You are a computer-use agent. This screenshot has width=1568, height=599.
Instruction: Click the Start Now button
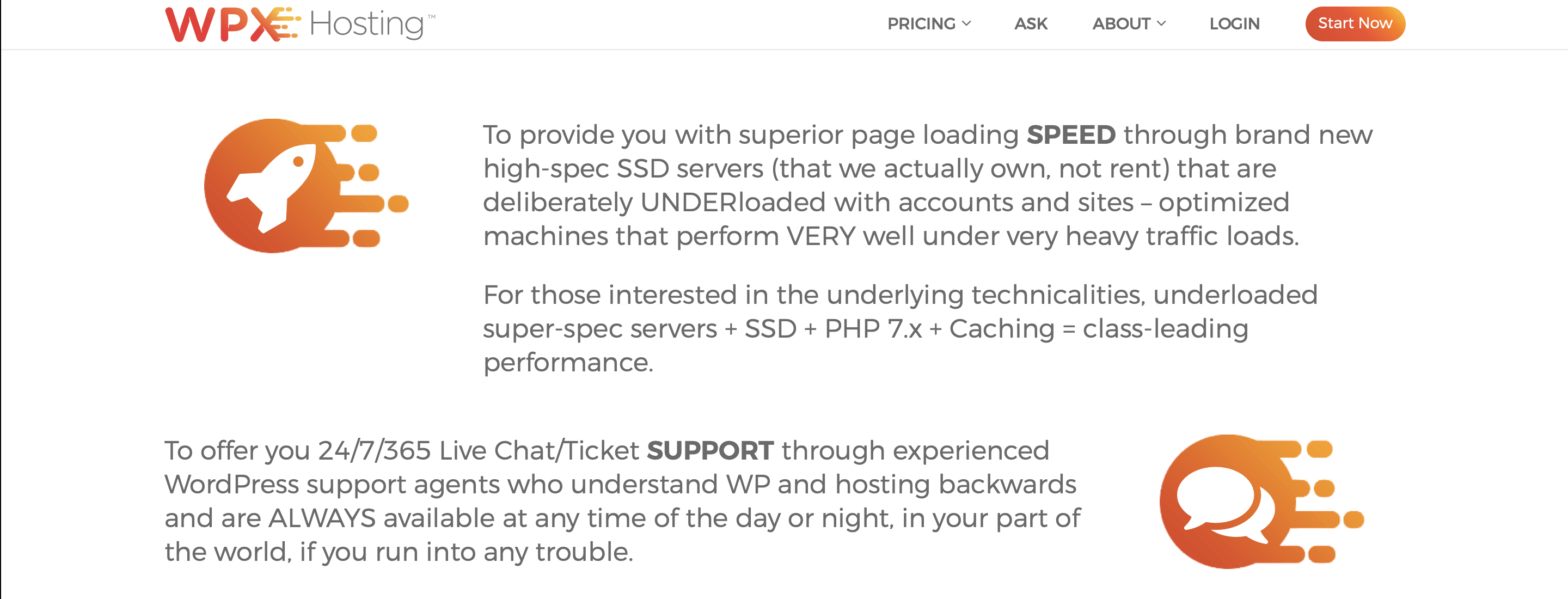[1355, 24]
